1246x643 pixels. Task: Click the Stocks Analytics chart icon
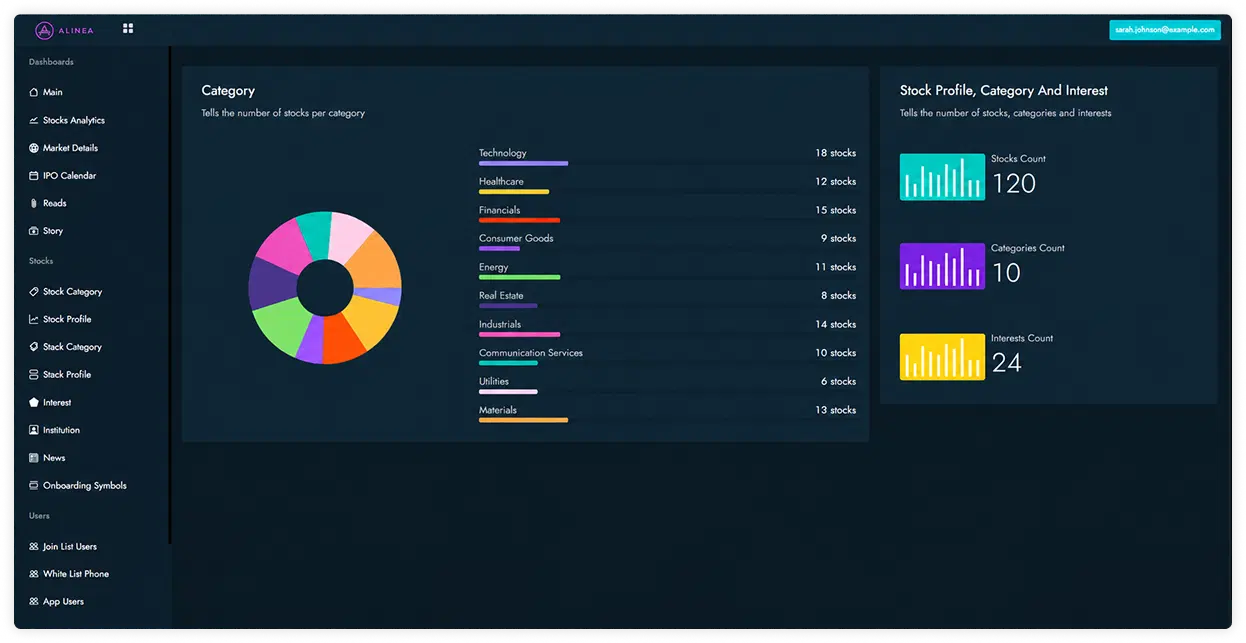click(x=34, y=120)
